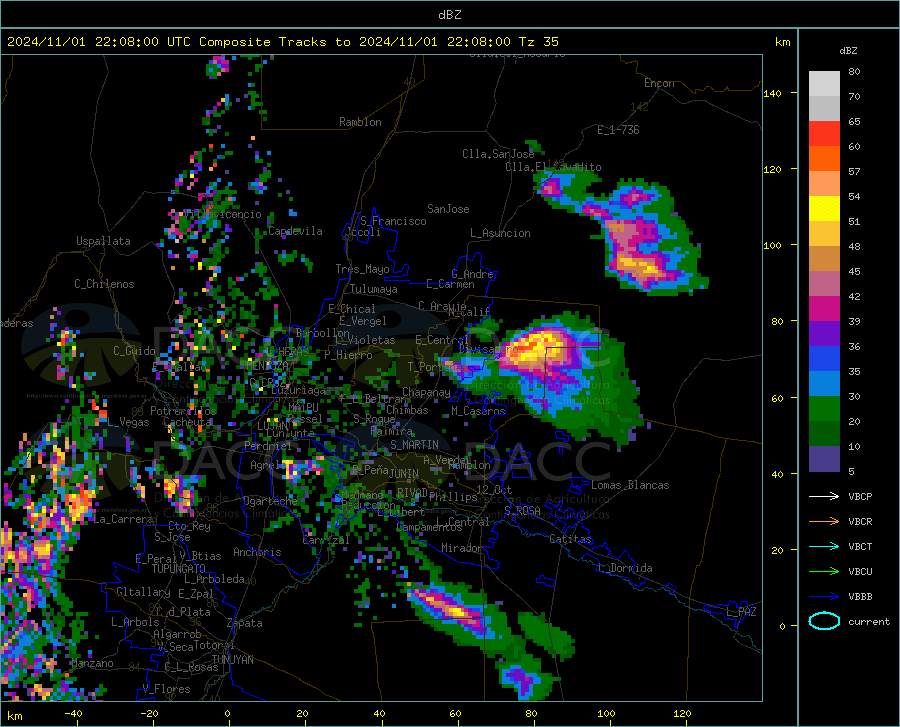Click the 'Tulumaya' place label

coord(373,289)
